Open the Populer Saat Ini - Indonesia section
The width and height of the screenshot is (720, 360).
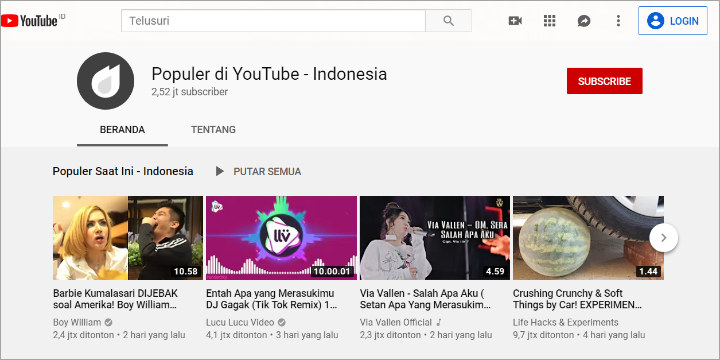(x=123, y=171)
